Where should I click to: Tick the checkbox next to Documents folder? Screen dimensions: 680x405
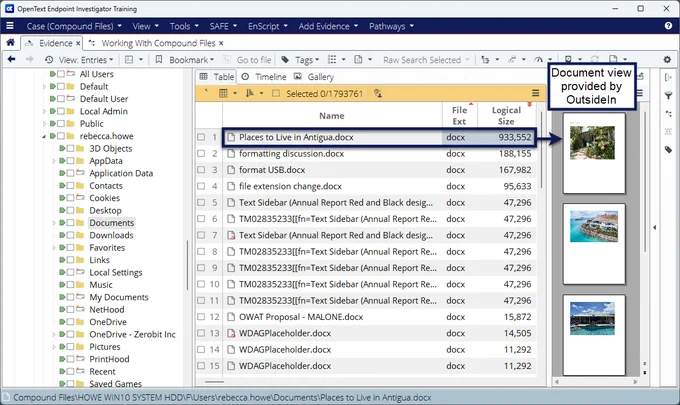(x=70, y=223)
